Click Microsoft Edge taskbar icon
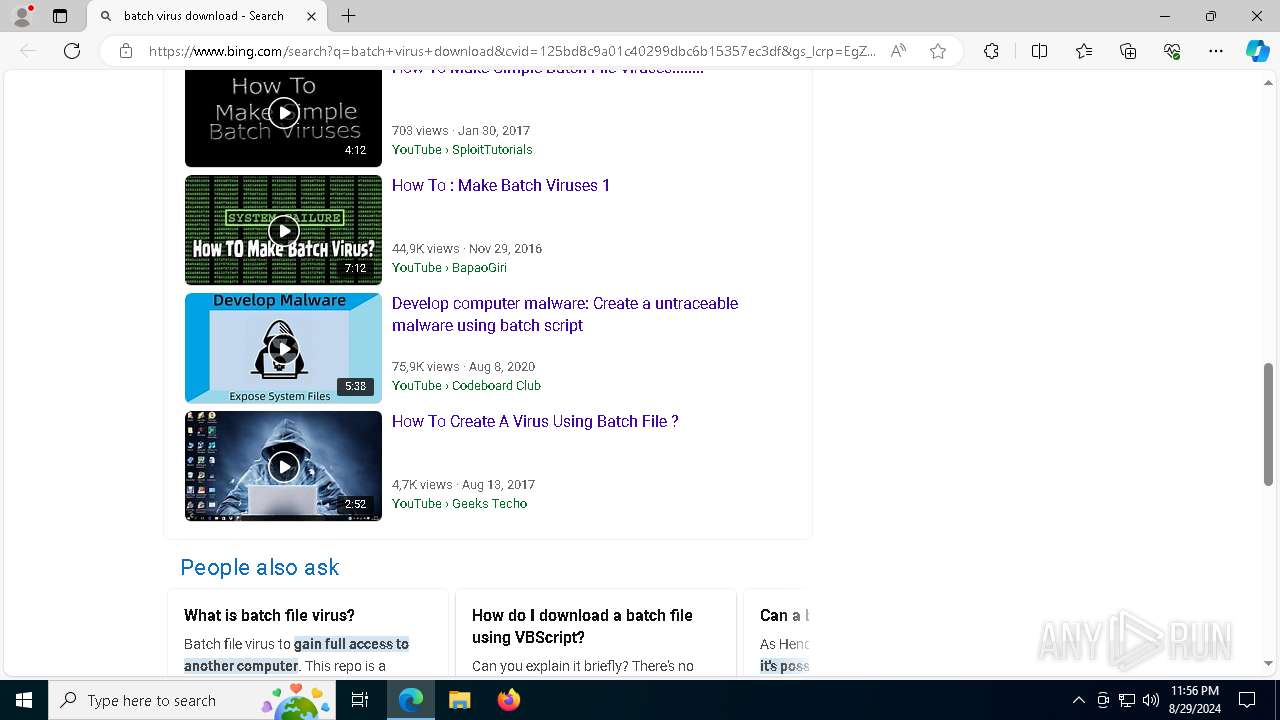The height and width of the screenshot is (720, 1280). (411, 700)
